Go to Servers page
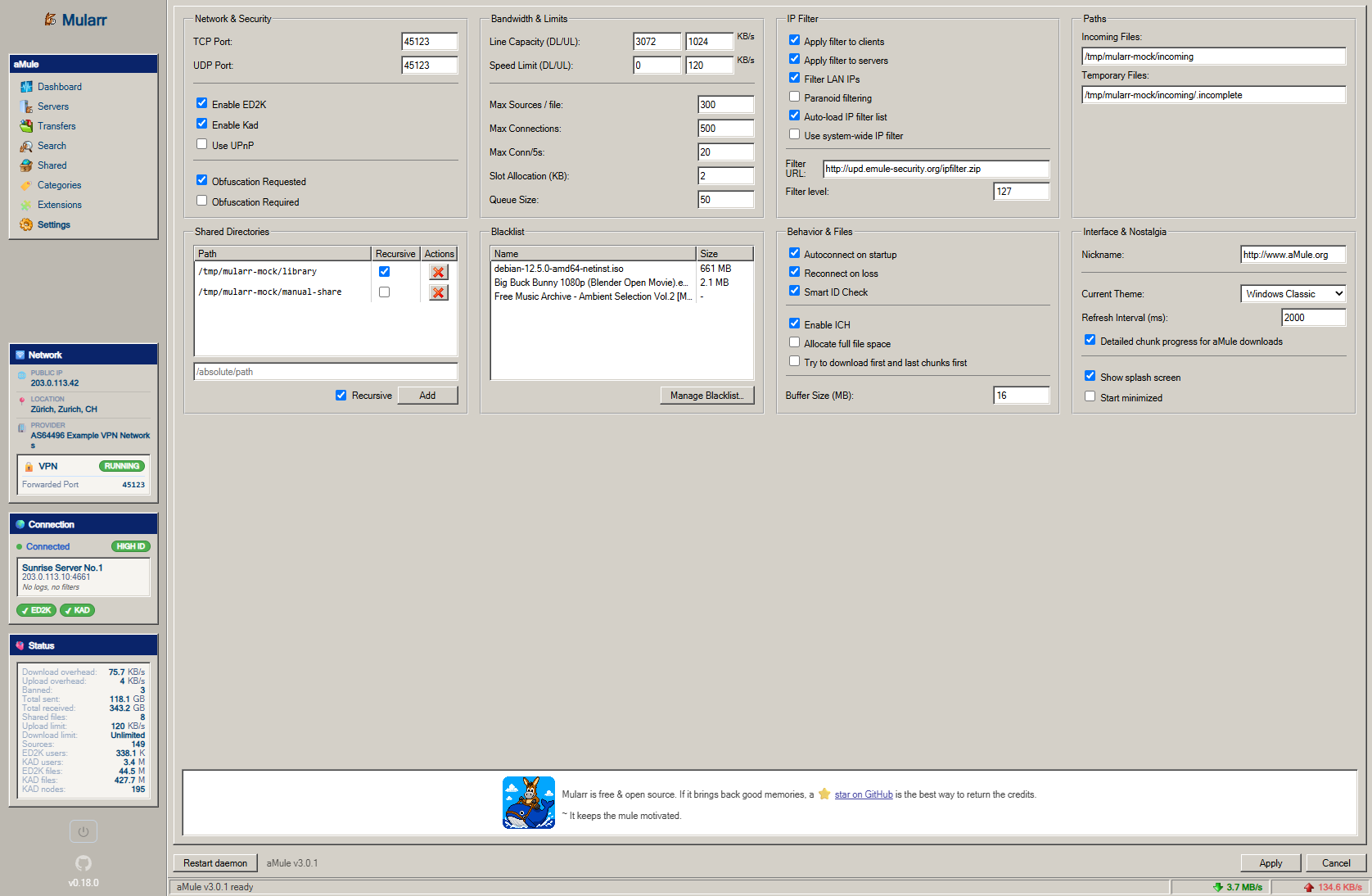The height and width of the screenshot is (896, 1372). tap(53, 106)
